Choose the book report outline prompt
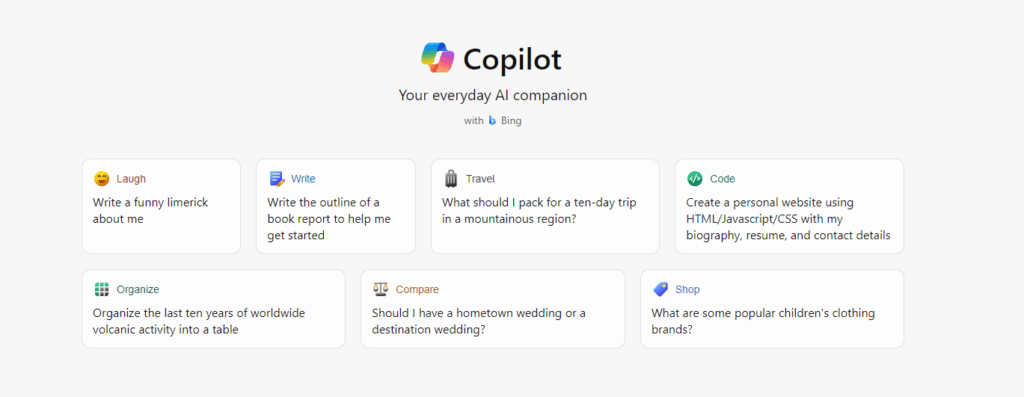 tap(336, 206)
